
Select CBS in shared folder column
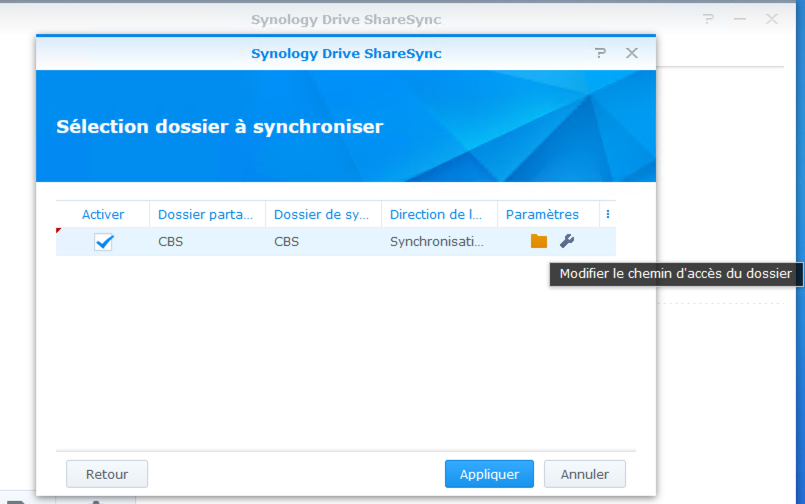coord(170,242)
